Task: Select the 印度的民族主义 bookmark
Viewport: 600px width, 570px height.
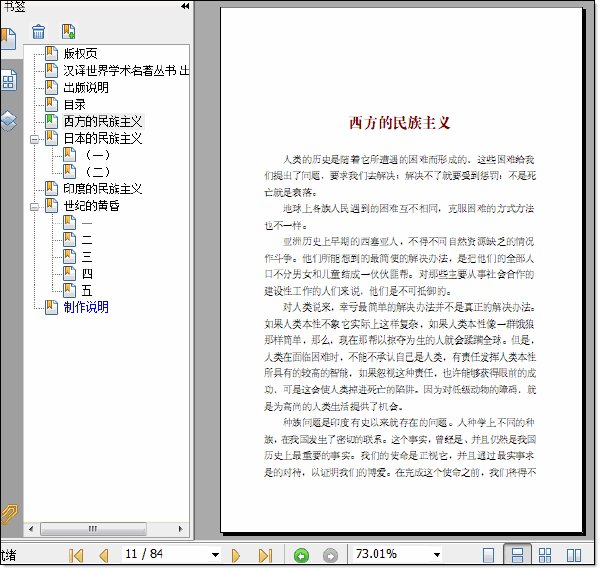Action: (103, 189)
